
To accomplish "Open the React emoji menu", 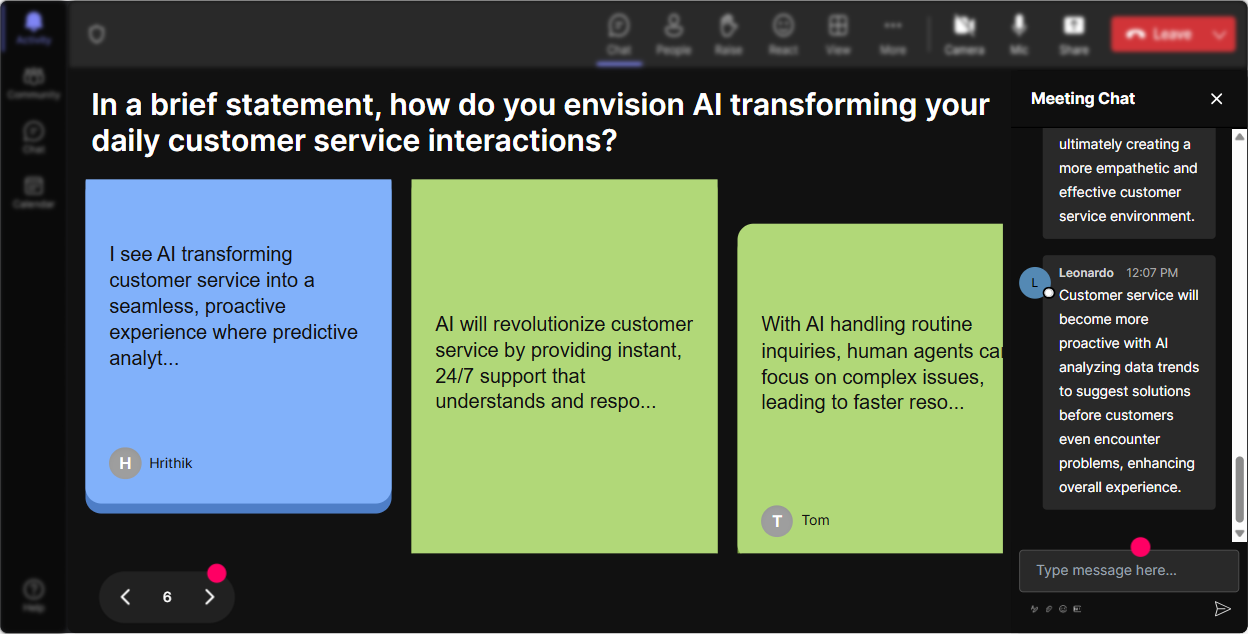I will click(x=783, y=33).
